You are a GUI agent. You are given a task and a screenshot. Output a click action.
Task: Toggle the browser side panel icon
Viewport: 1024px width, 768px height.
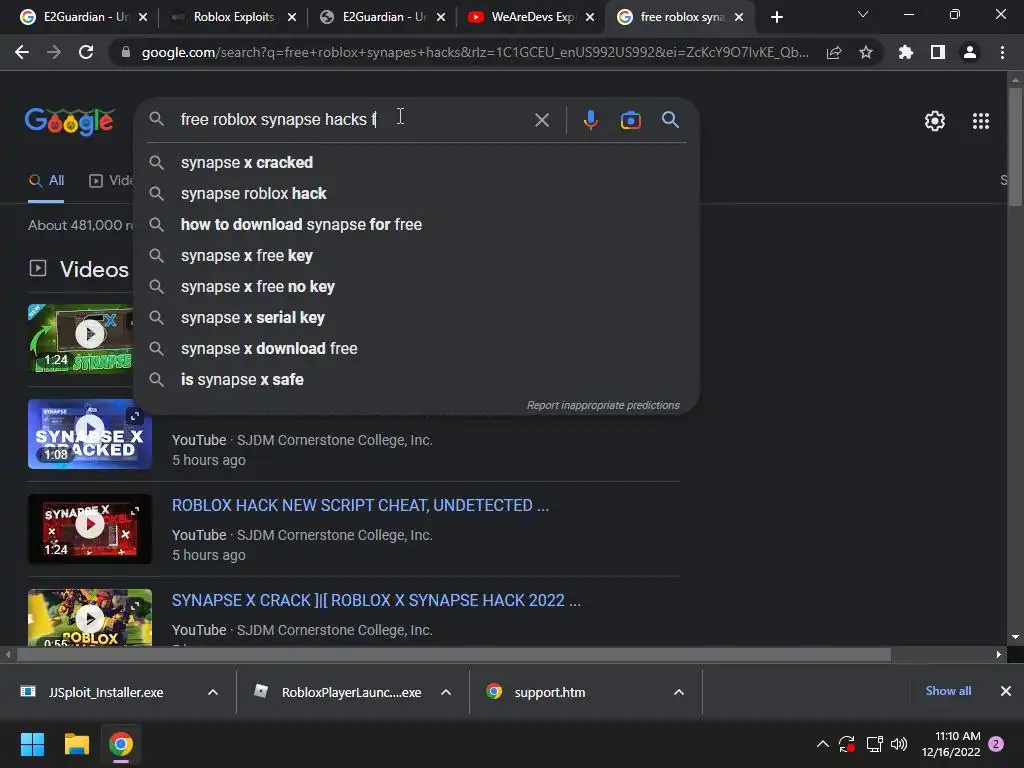coord(938,52)
